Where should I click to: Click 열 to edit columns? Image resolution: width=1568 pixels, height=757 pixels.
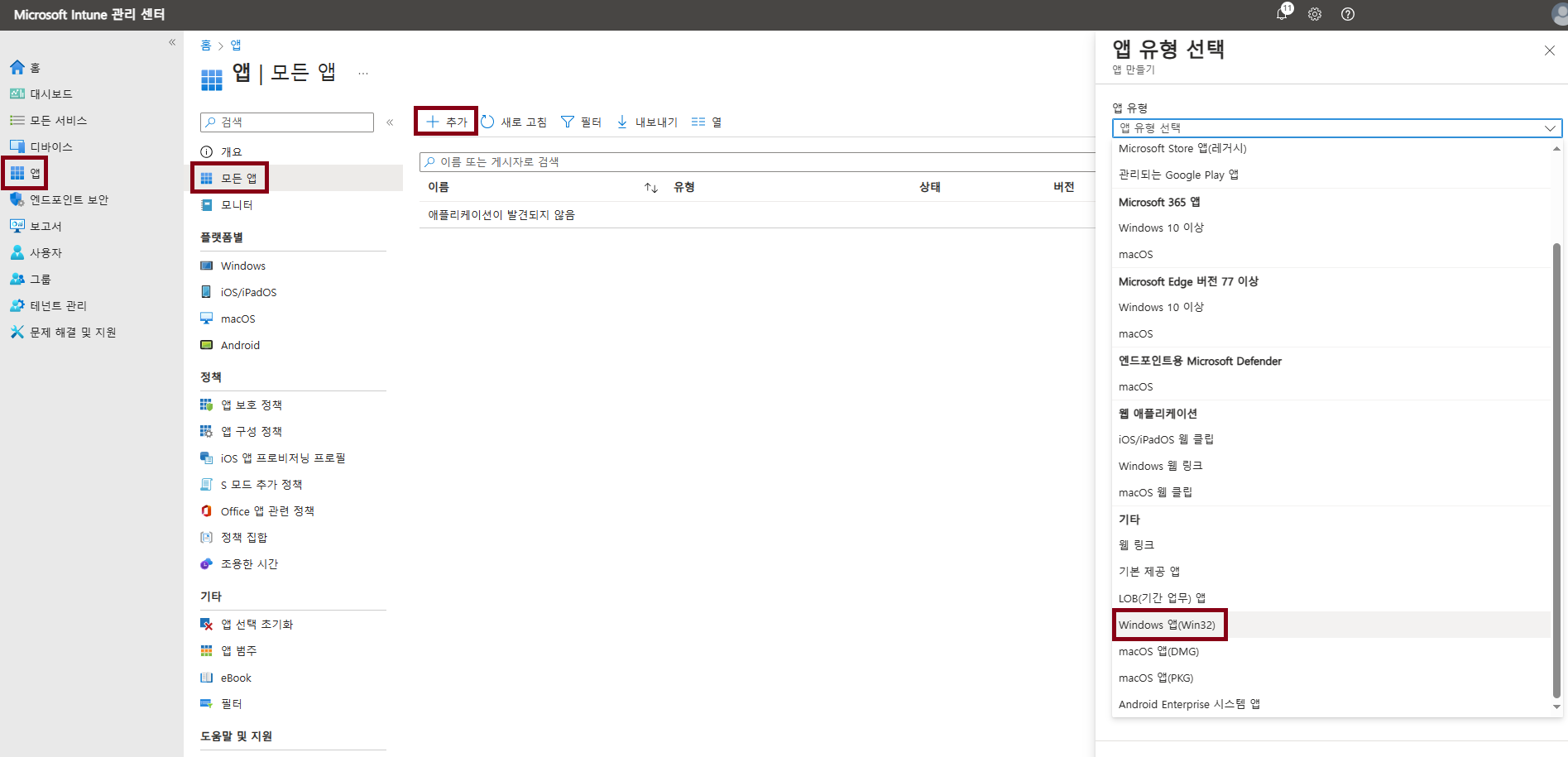click(707, 122)
